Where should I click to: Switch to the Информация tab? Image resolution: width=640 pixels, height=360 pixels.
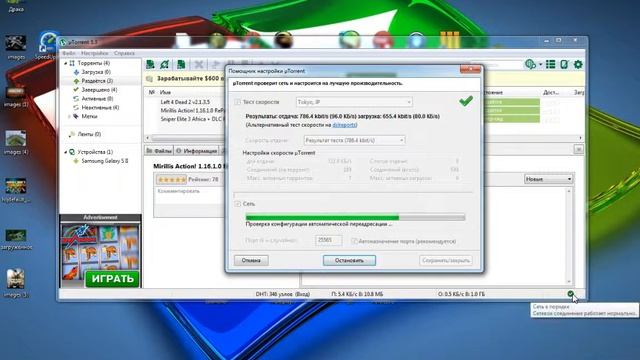pyautogui.click(x=196, y=151)
